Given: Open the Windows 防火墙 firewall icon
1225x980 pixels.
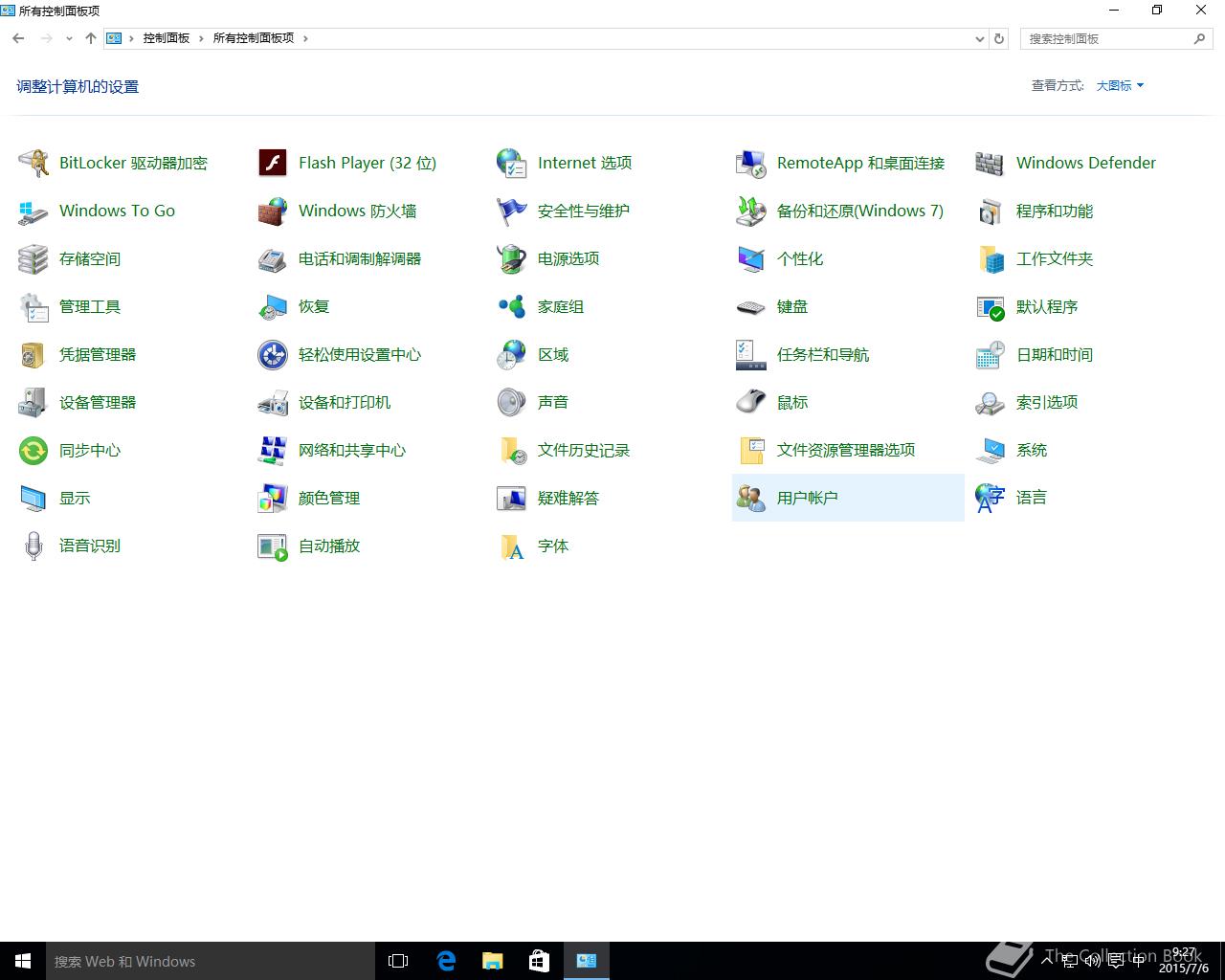Looking at the screenshot, I should tap(273, 211).
